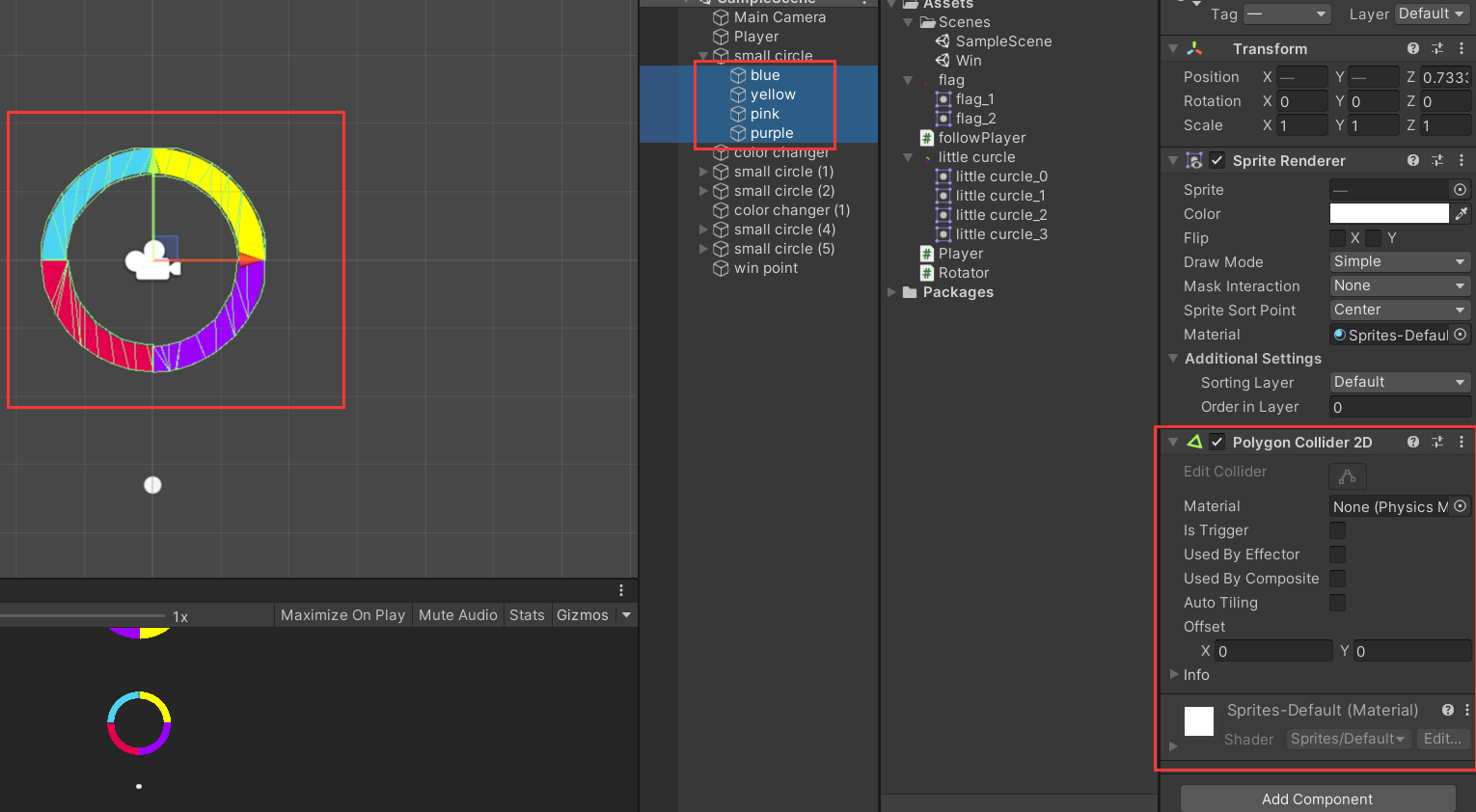Select yellow object in Hierarchy

point(773,95)
